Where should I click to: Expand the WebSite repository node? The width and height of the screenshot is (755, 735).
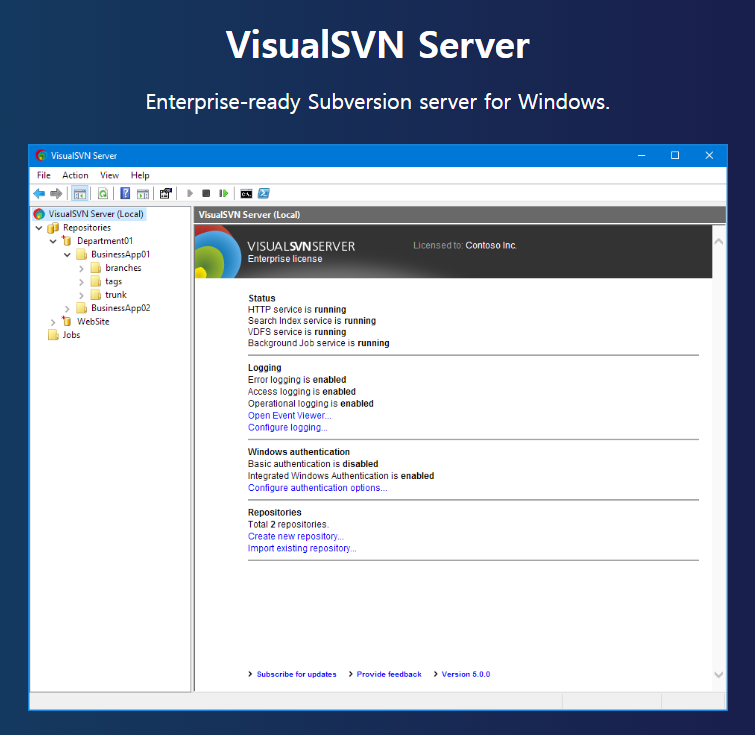(53, 322)
